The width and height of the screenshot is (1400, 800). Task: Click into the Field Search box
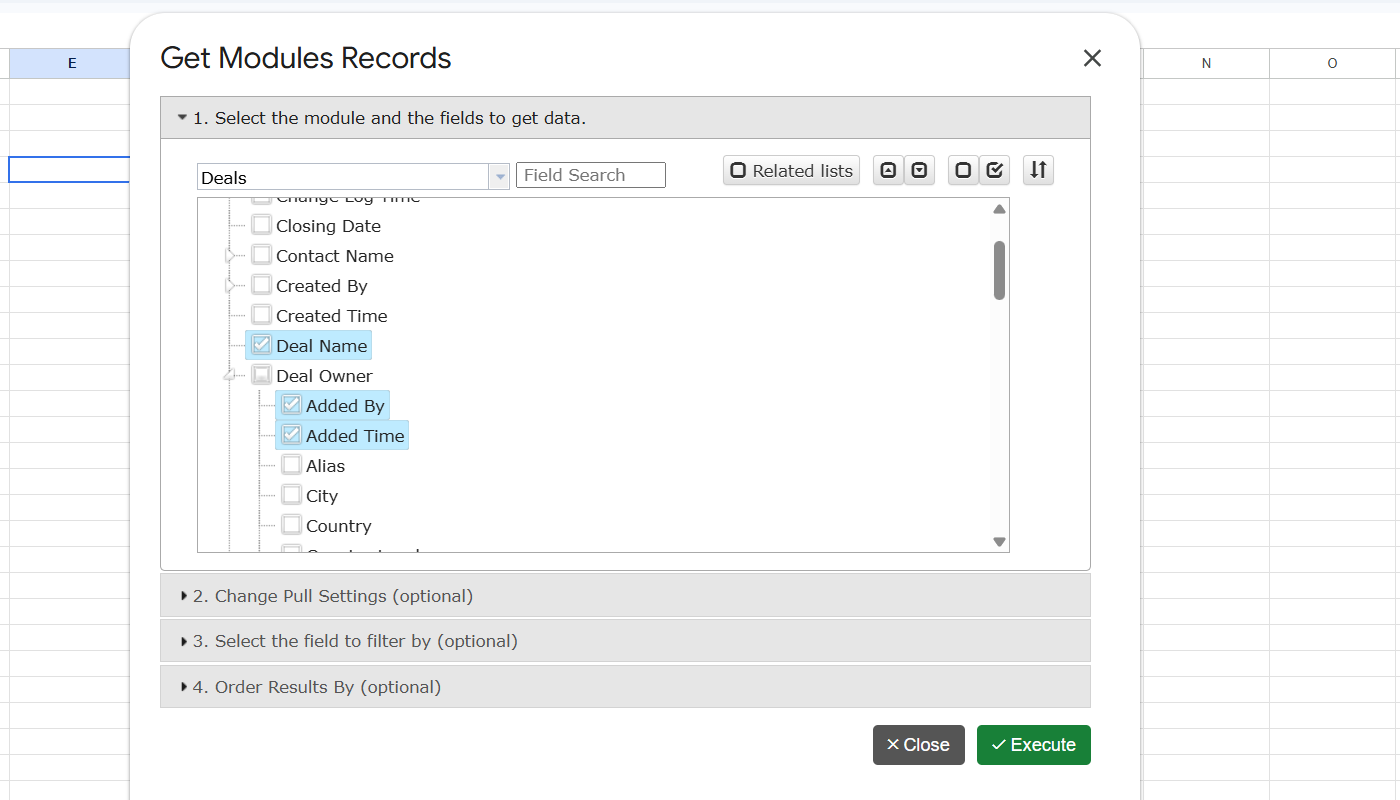point(591,175)
